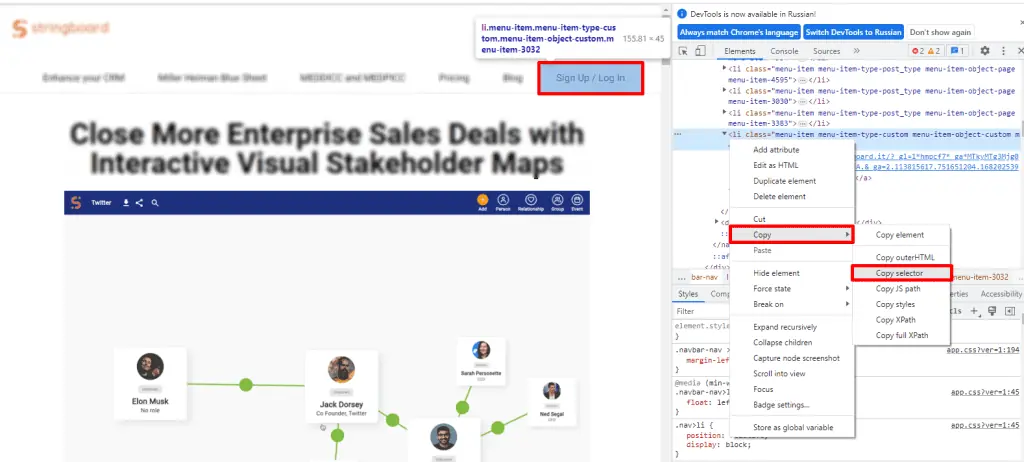Screen dimensions: 1024x462
Task: Click the error and warning count badge
Action: point(925,51)
